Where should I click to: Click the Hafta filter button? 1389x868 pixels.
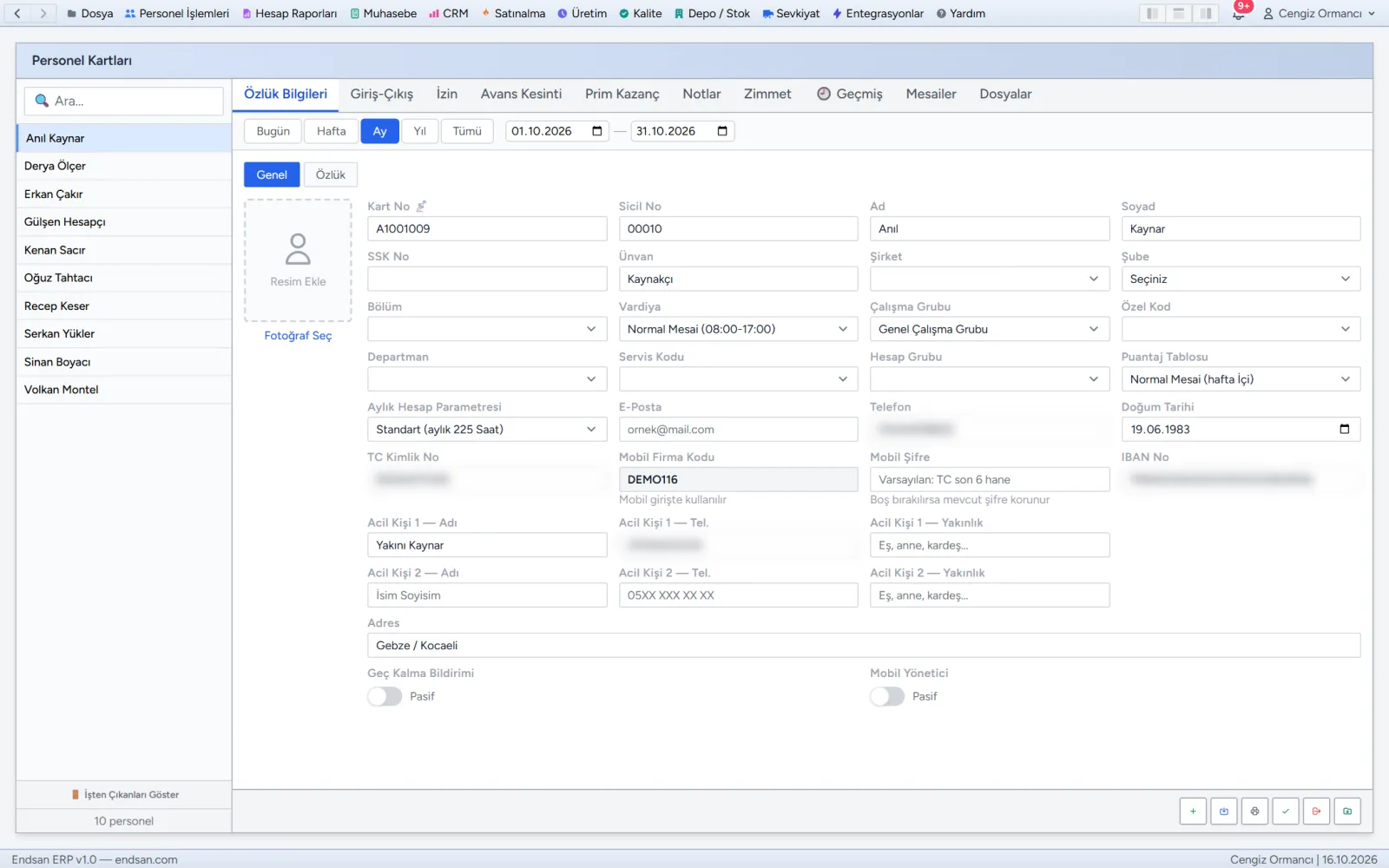331,131
